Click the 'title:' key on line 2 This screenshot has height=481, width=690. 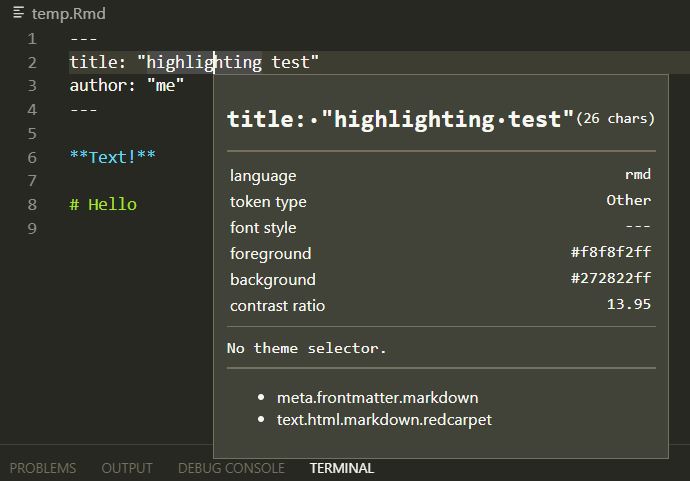click(x=98, y=62)
